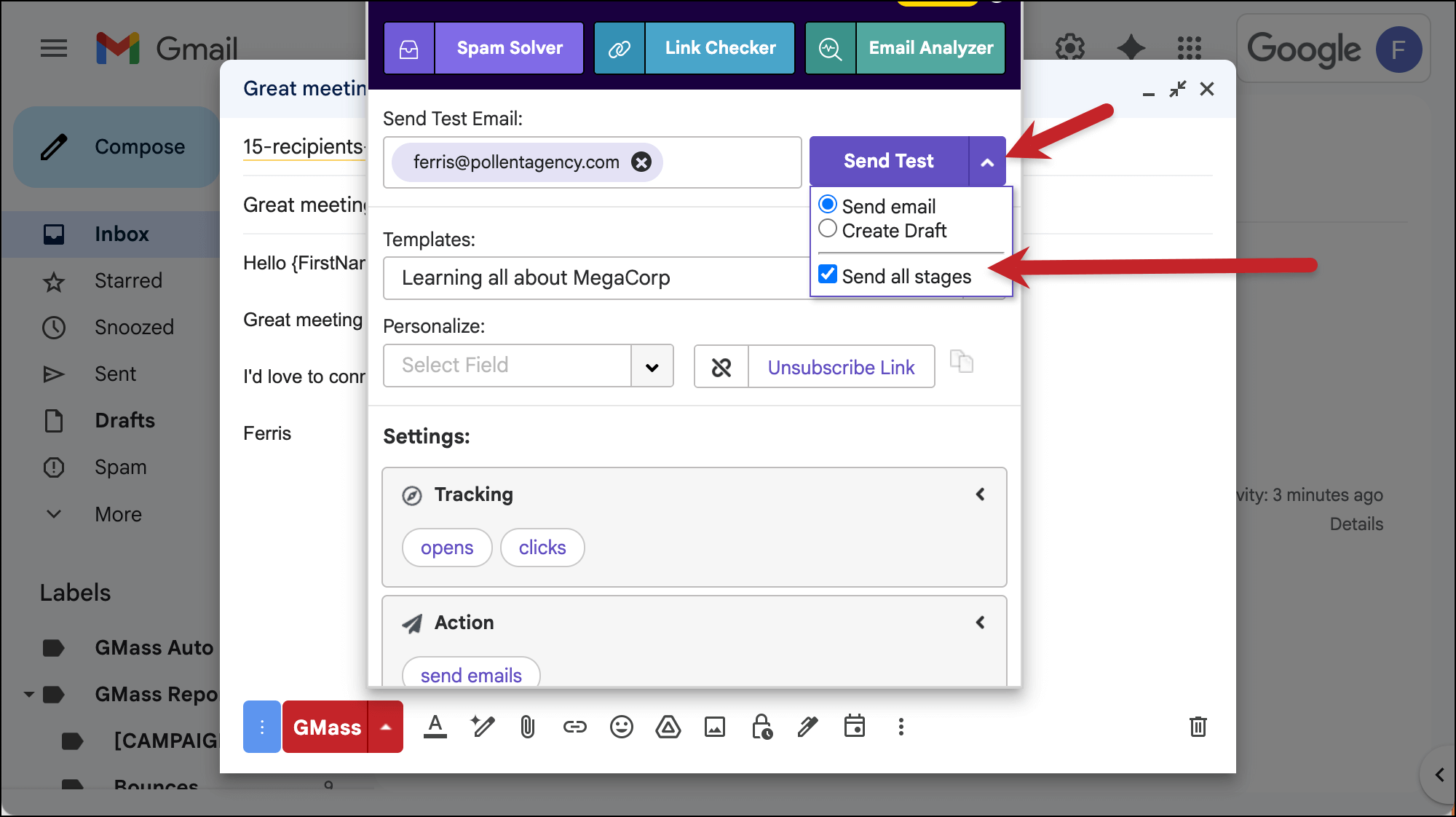
Task: Click the copy icon beside Unsubscribe Link
Action: tap(962, 361)
